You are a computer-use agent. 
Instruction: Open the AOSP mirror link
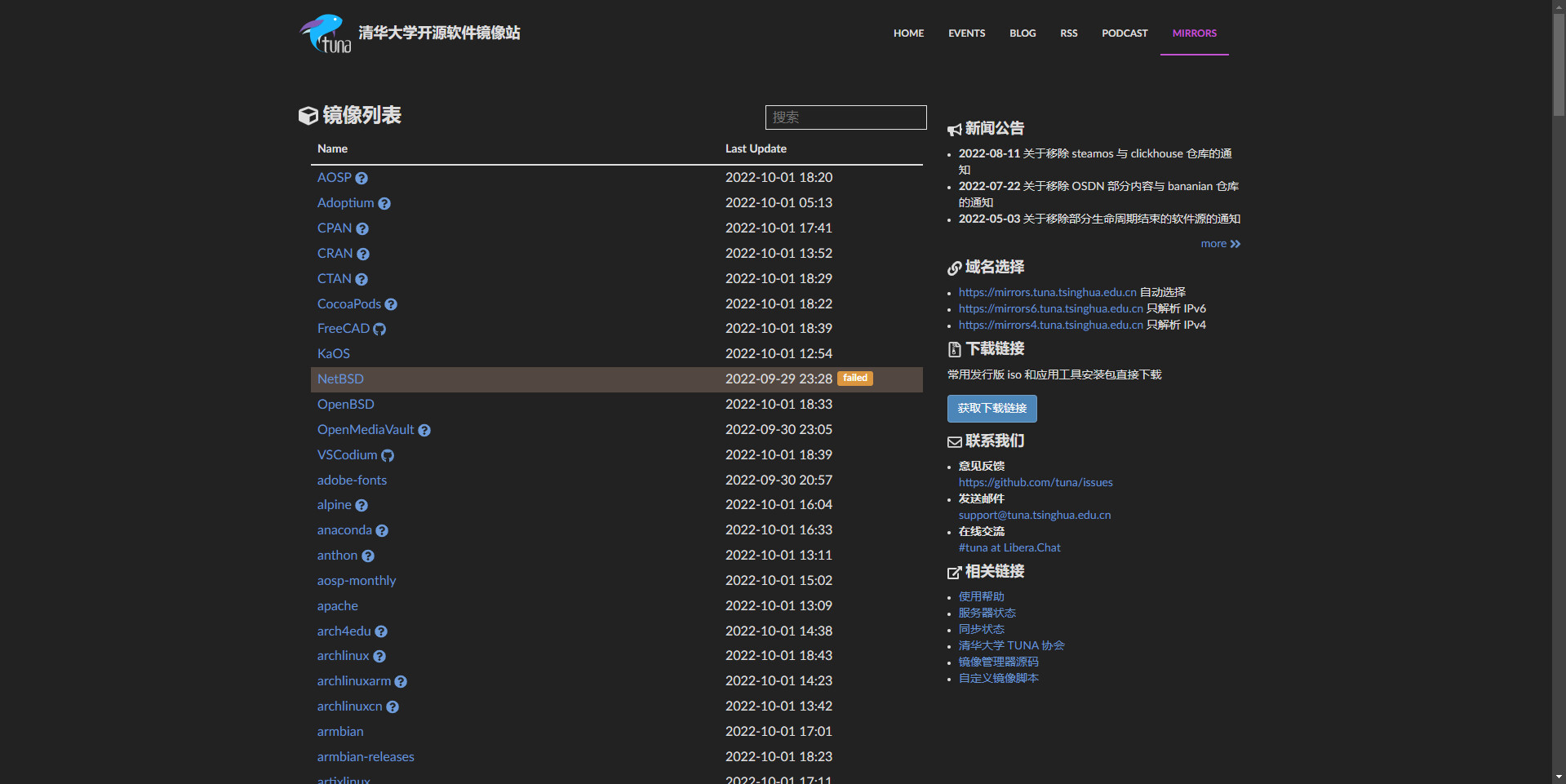(x=335, y=178)
